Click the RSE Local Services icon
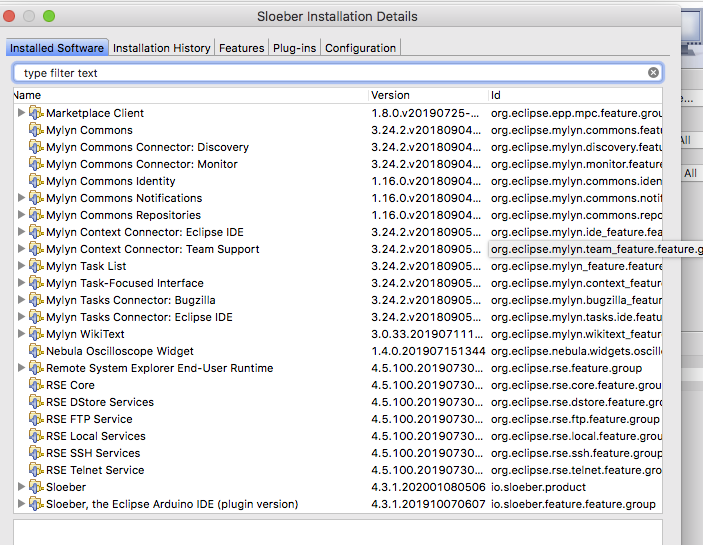The image size is (703, 545). point(36,437)
